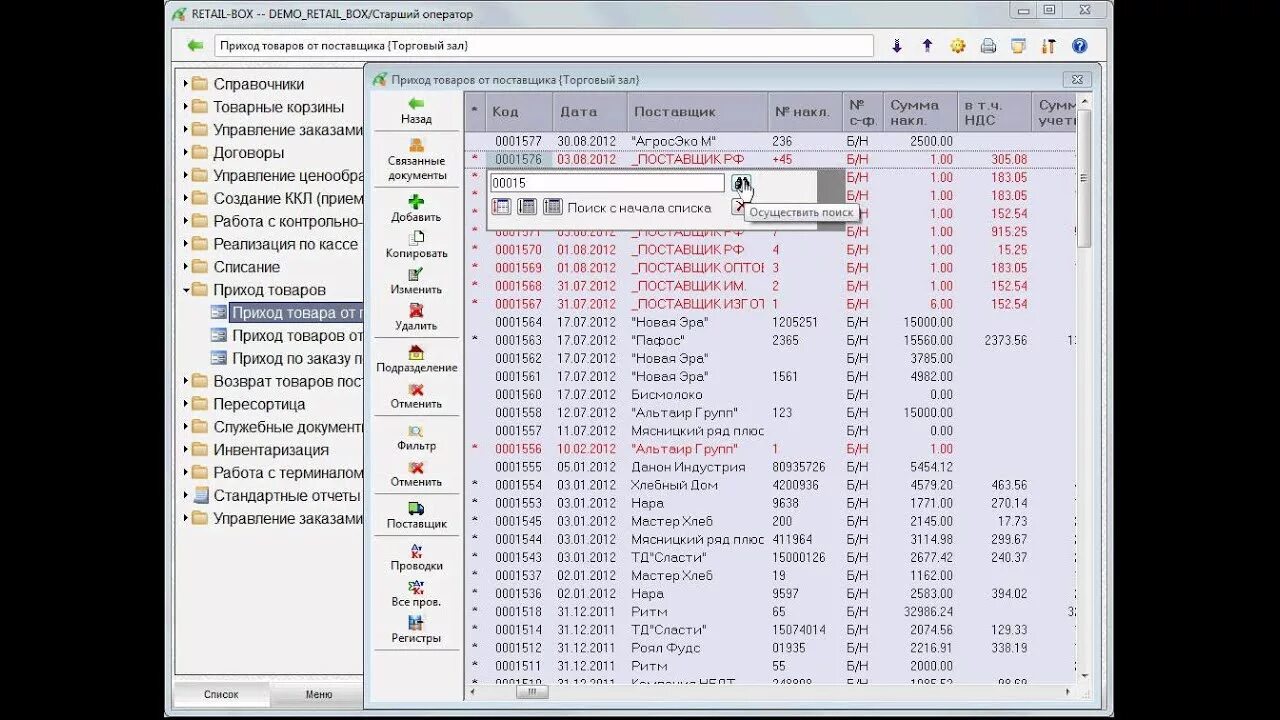The image size is (1280, 720).
Task: Click Данон Индустрия supplier cell
Action: point(698,467)
